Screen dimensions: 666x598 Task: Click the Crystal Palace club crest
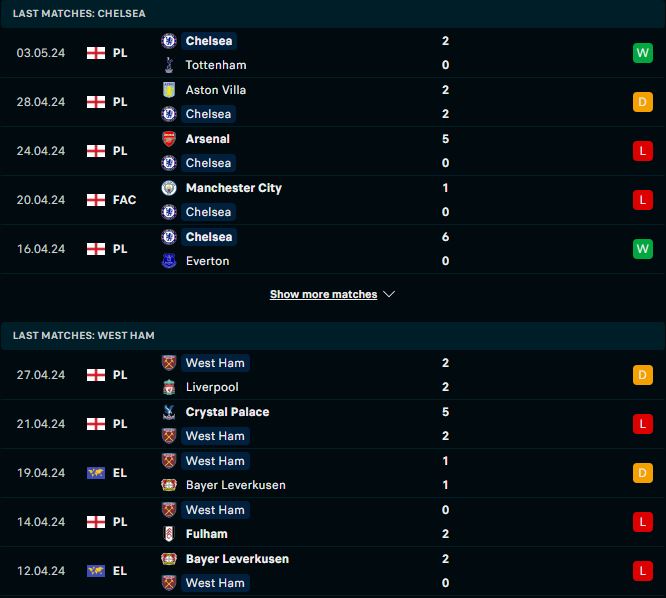tap(169, 412)
